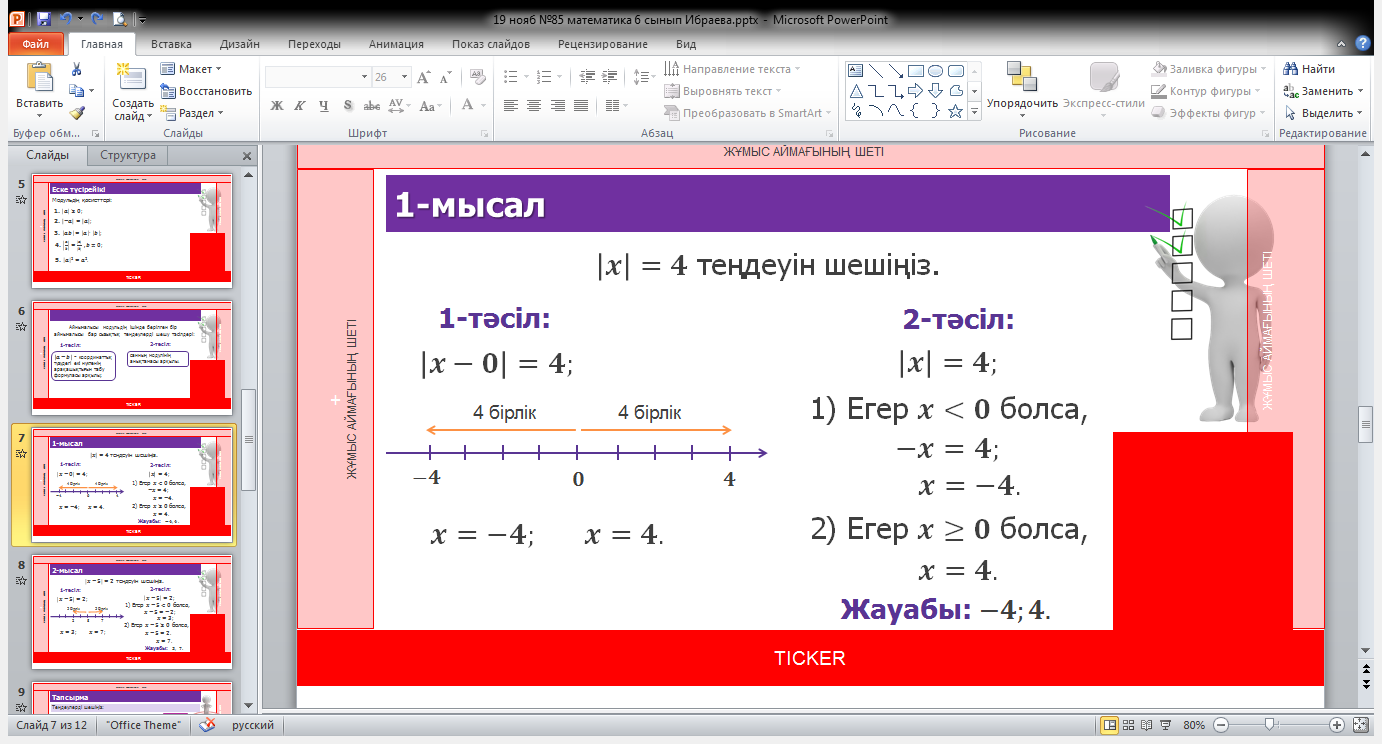Close the slides thumbnail pane
Image resolution: width=1382 pixels, height=744 pixels.
point(248,156)
